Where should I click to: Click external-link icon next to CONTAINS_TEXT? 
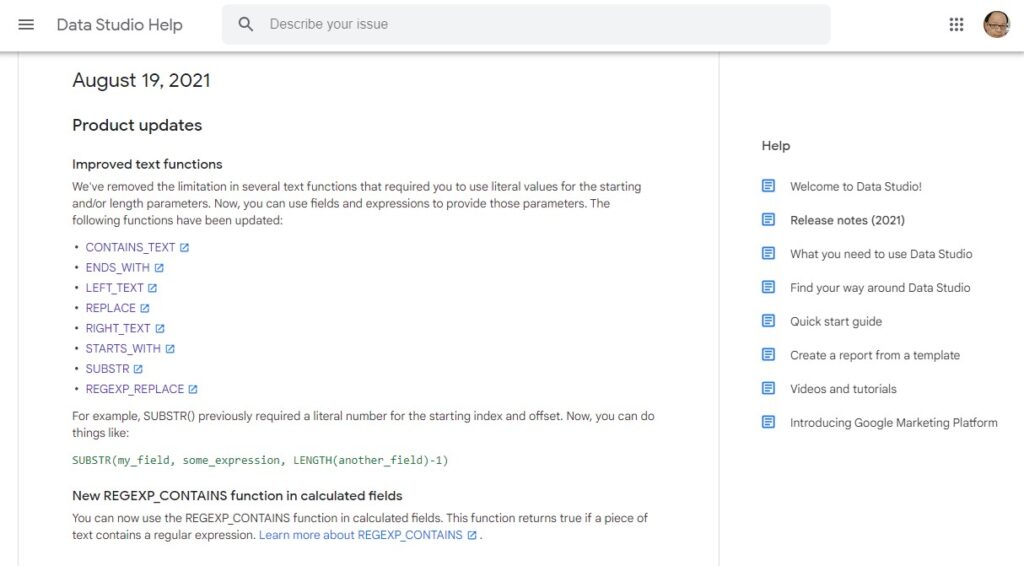184,247
